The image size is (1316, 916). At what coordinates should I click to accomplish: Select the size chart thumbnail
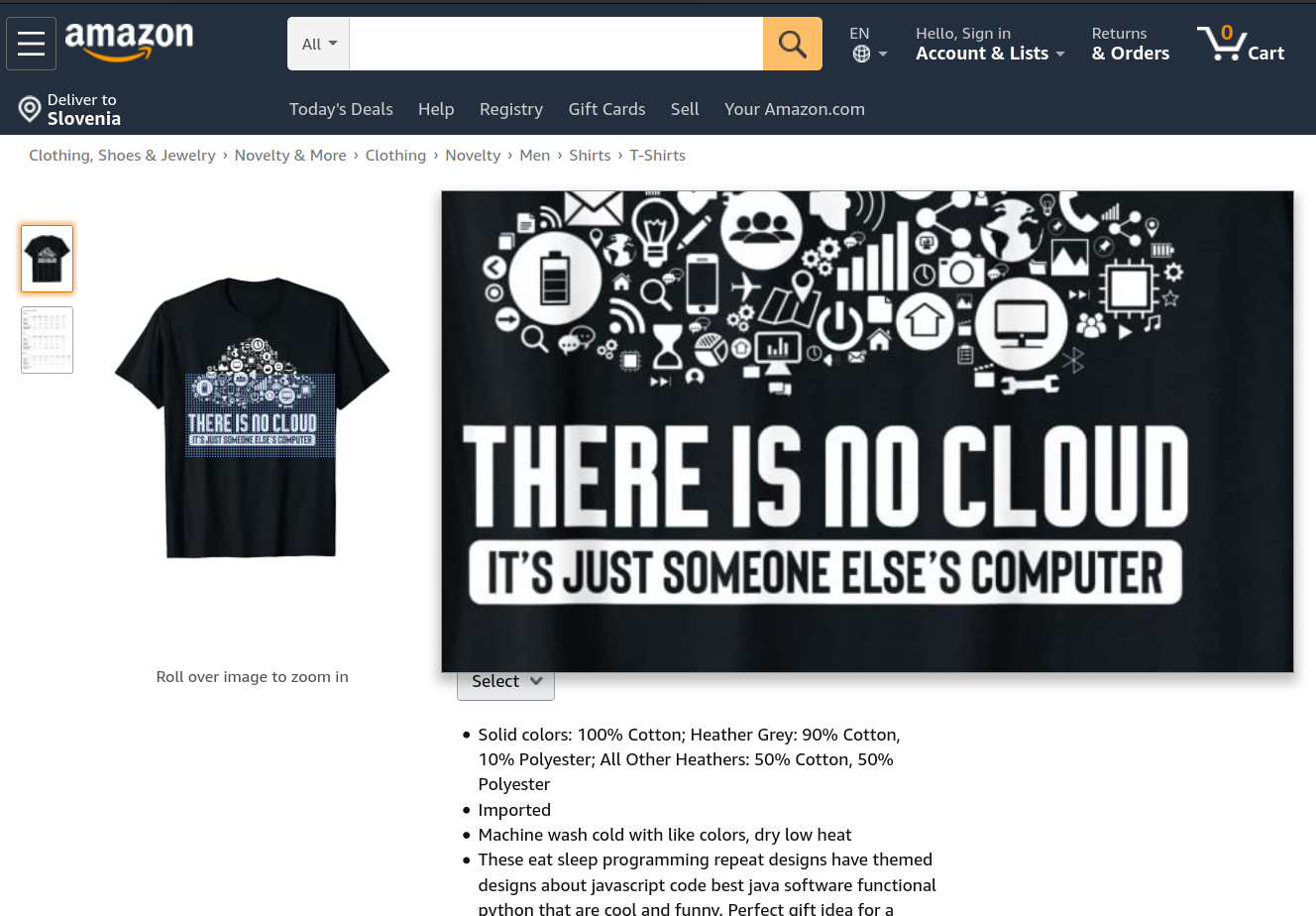click(x=48, y=340)
